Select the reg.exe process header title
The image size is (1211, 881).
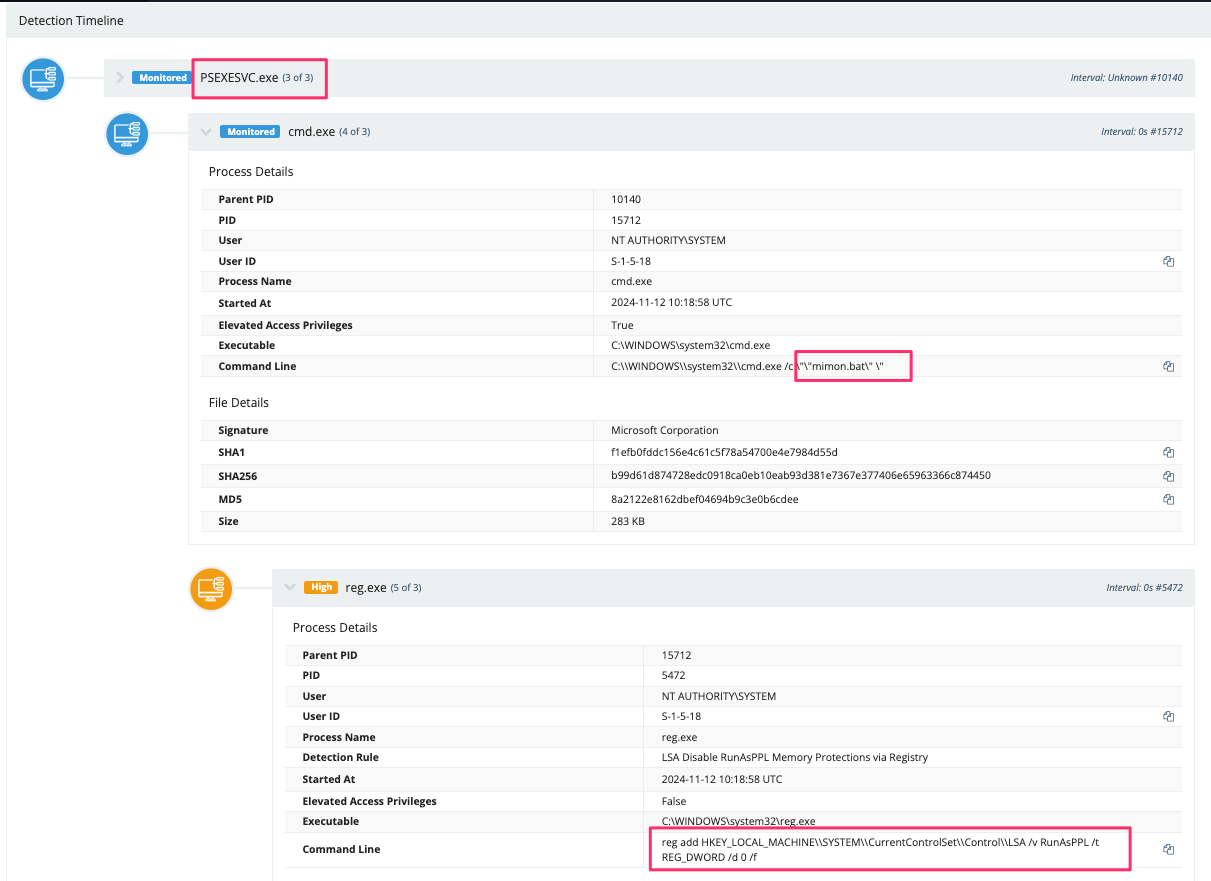point(366,588)
